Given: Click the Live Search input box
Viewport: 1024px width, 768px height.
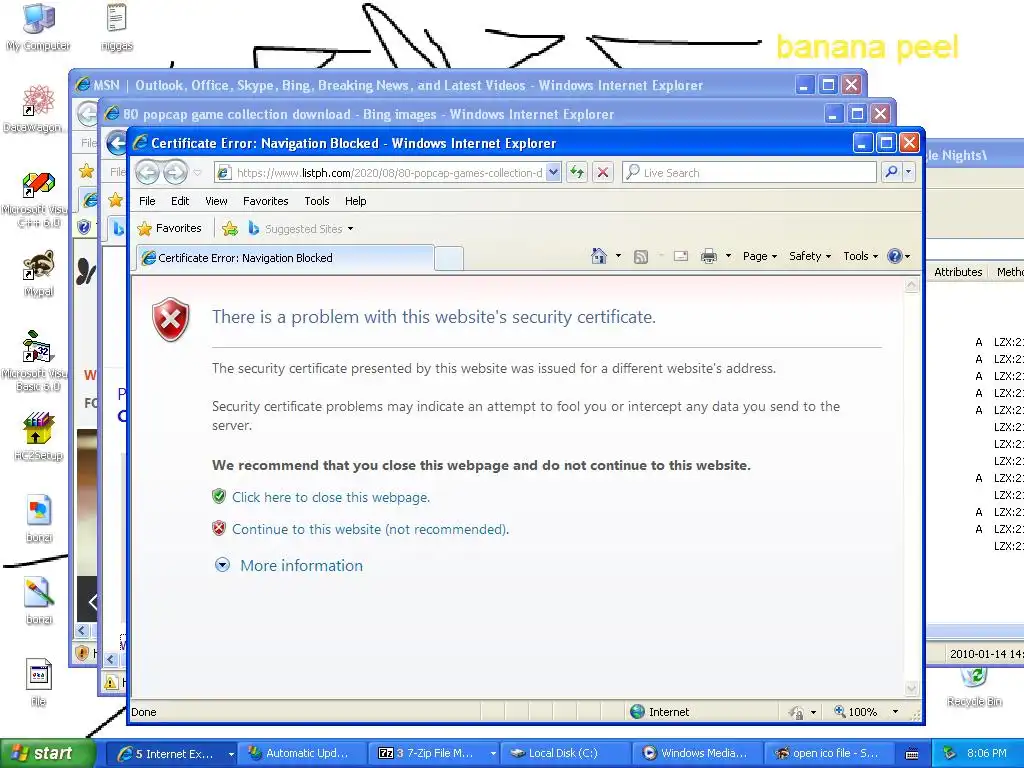Looking at the screenshot, I should tap(750, 172).
